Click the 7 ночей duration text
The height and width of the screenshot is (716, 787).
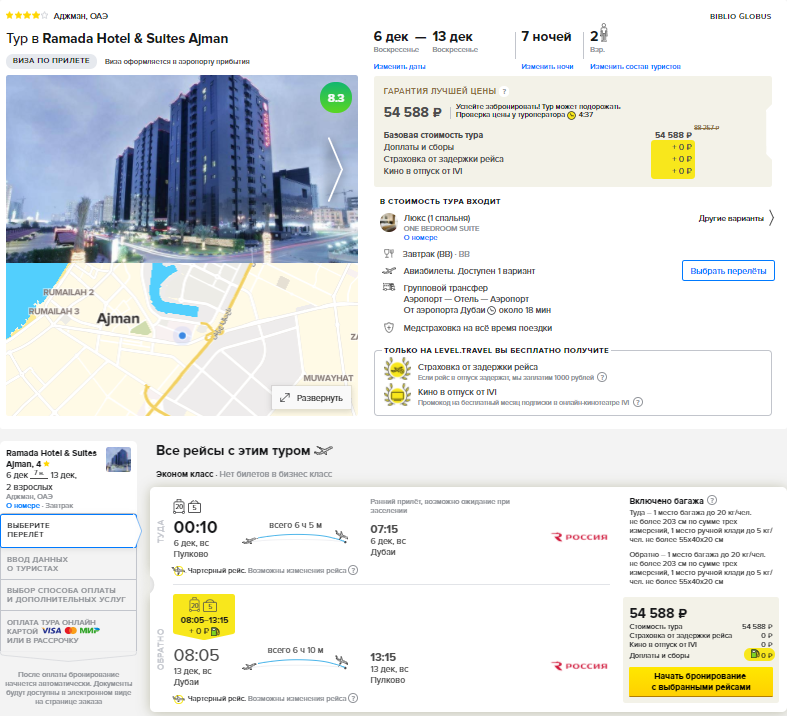pos(546,36)
